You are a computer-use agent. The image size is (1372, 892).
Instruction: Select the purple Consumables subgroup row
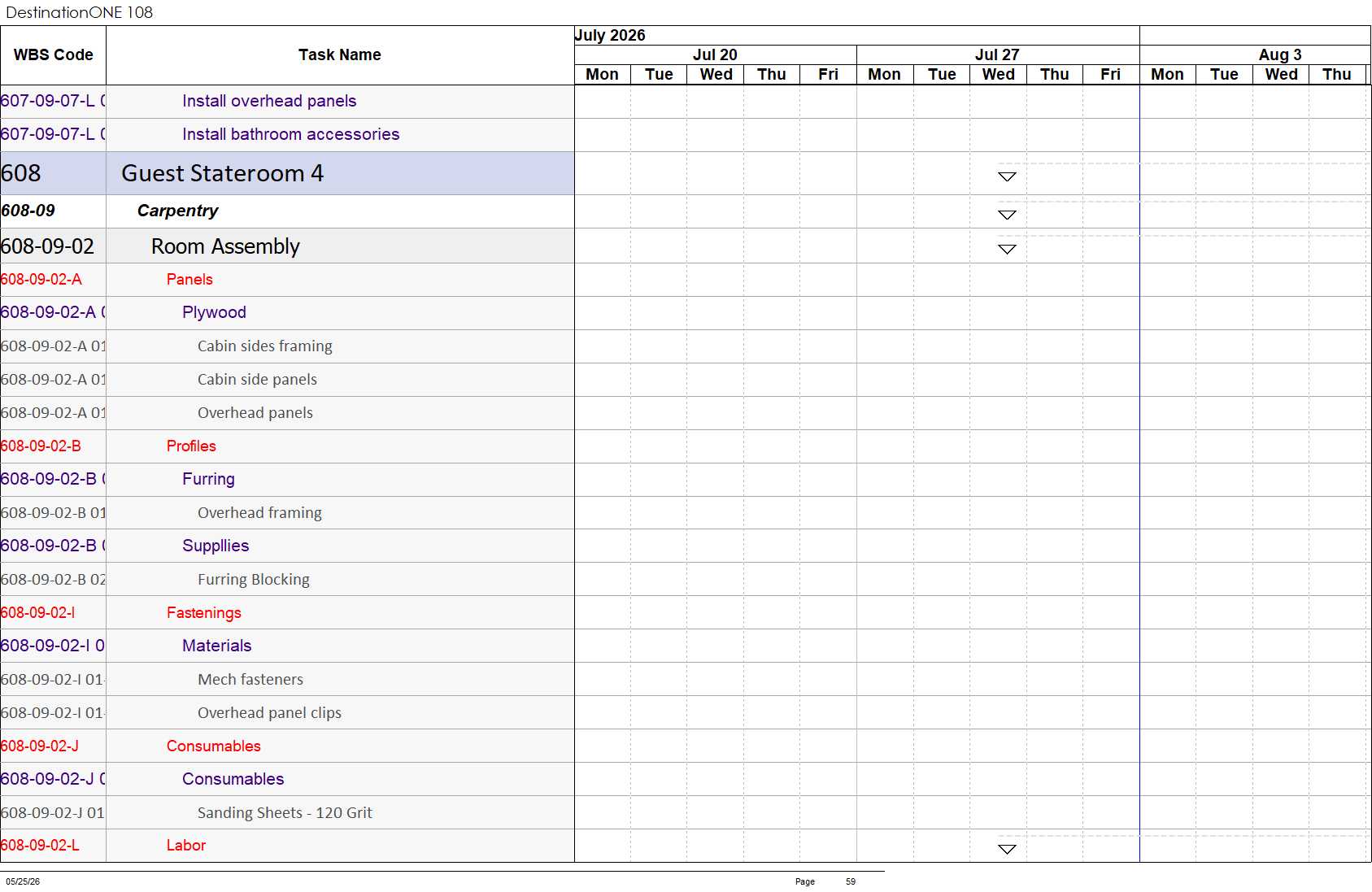pos(287,780)
